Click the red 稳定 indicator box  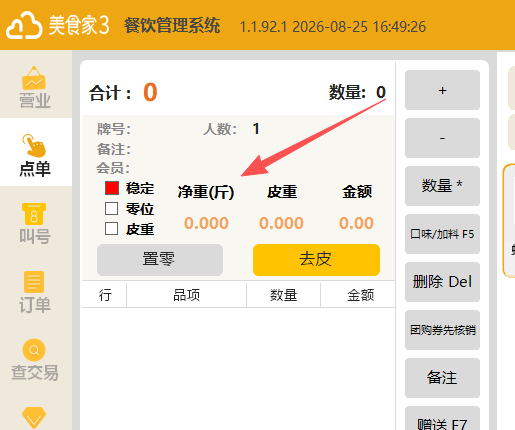pyautogui.click(x=112, y=188)
